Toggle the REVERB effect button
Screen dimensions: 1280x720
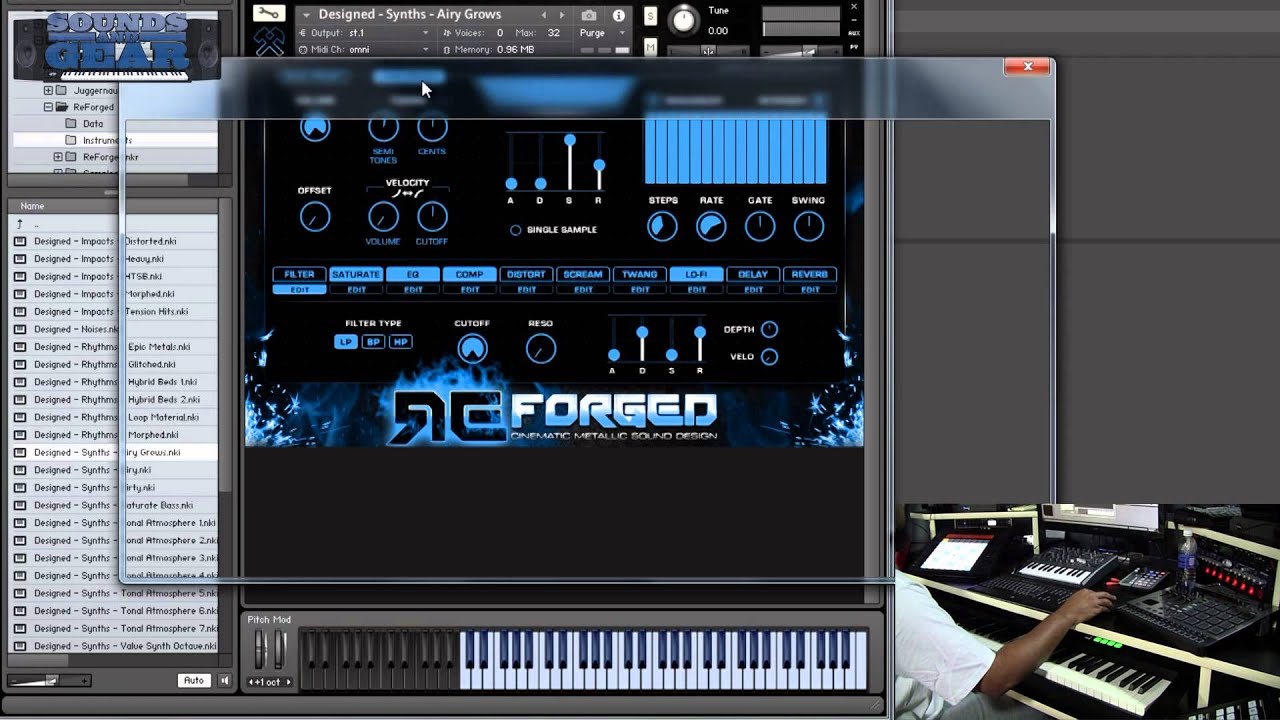pyautogui.click(x=810, y=274)
